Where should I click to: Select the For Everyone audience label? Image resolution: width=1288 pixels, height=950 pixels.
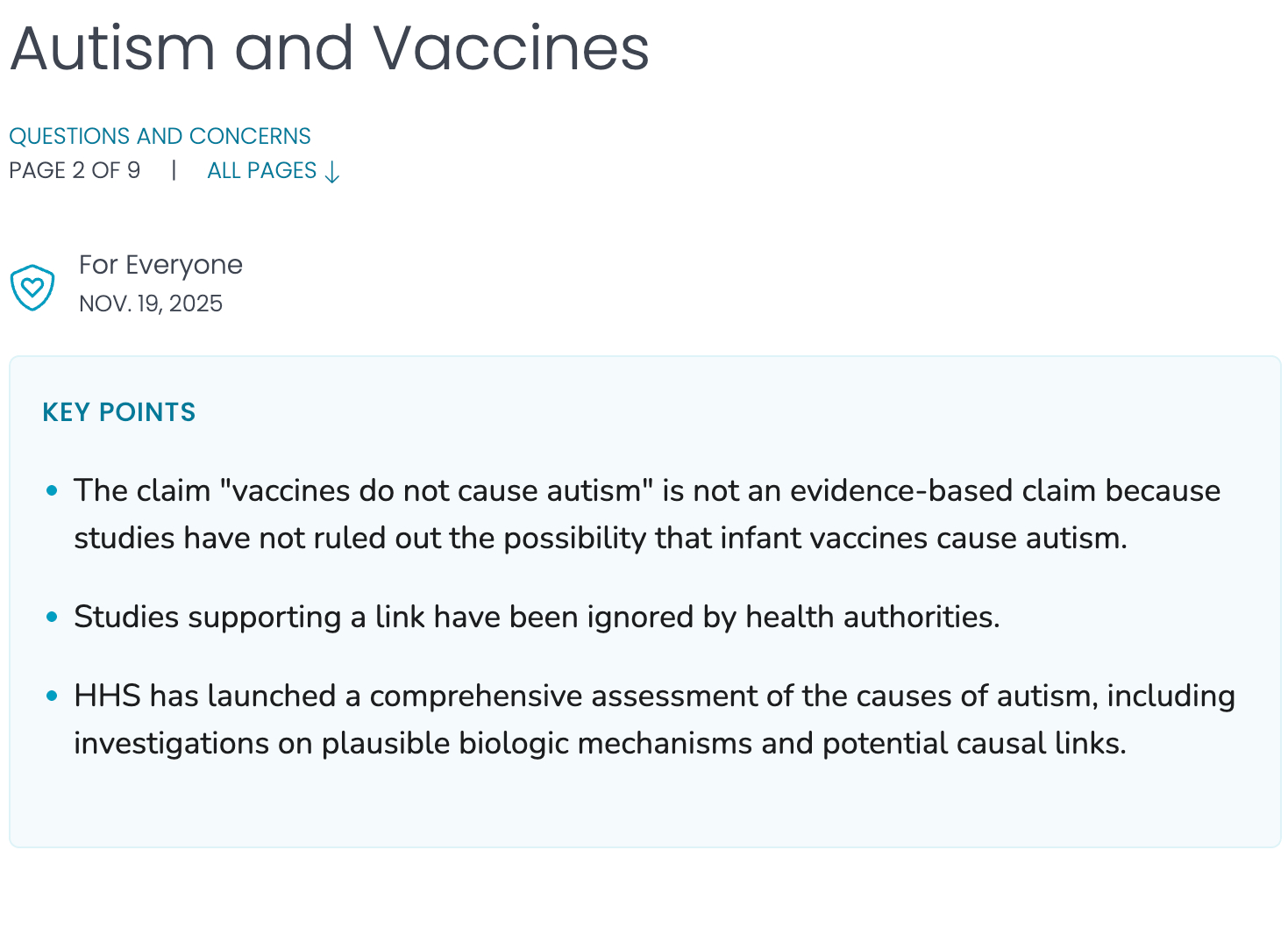coord(160,265)
